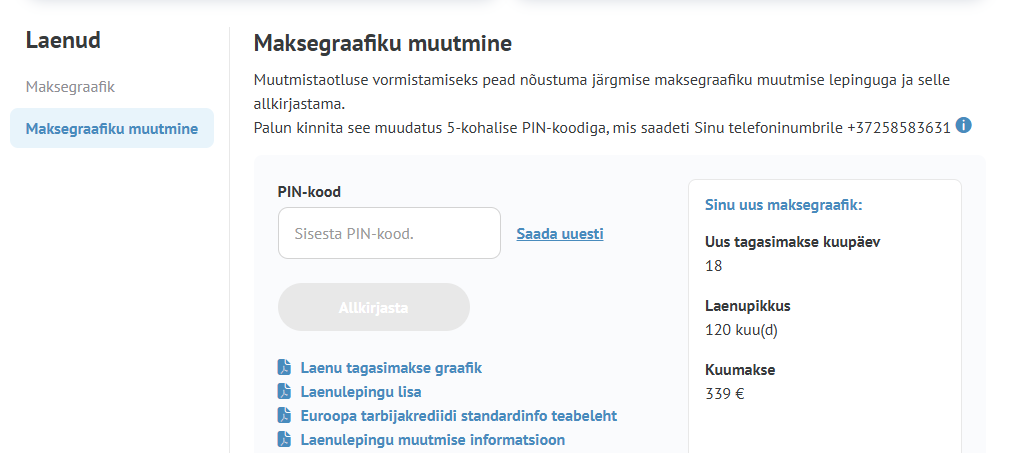Open the Laenu tagasimakse graafik document link
The image size is (1033, 453).
[x=391, y=368]
